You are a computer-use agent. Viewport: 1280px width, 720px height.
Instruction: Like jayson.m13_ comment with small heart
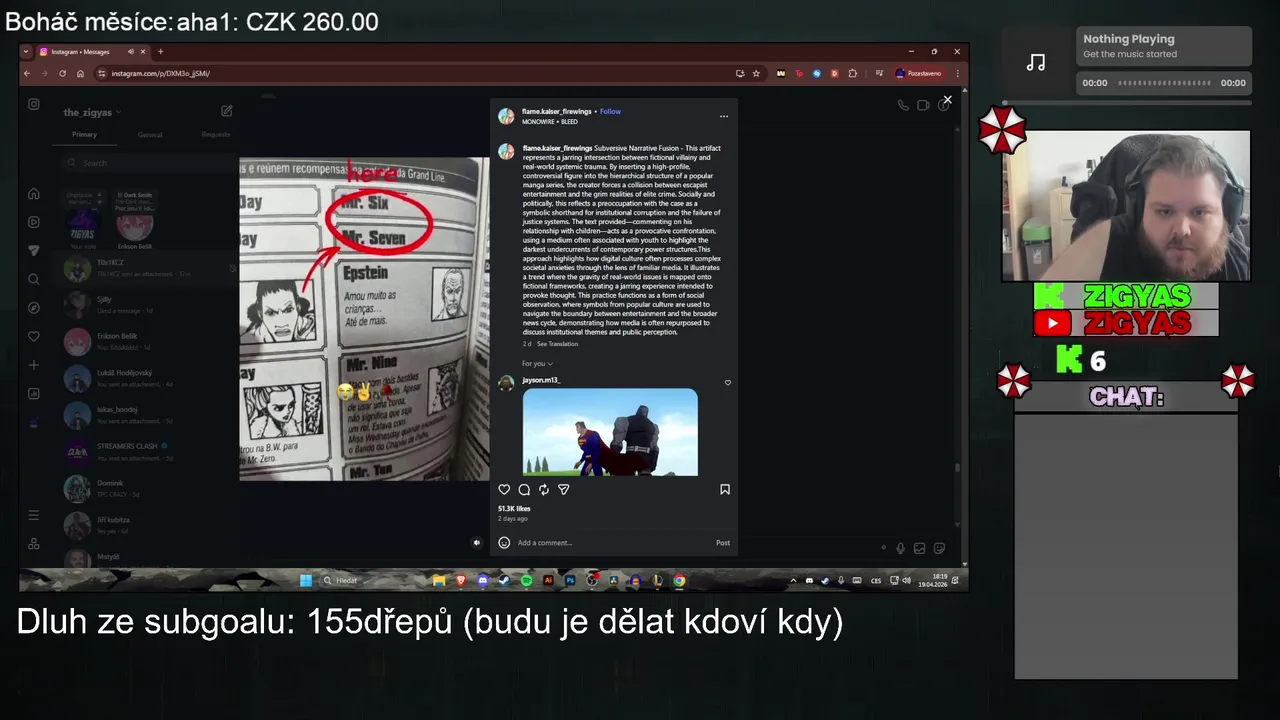[727, 383]
